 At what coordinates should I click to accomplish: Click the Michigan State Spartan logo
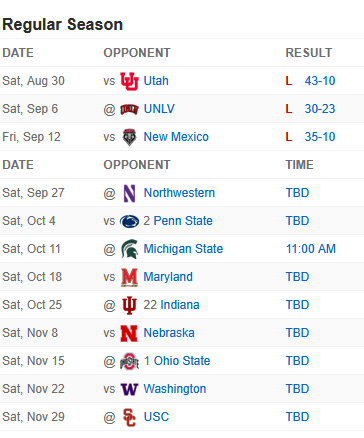(129, 249)
